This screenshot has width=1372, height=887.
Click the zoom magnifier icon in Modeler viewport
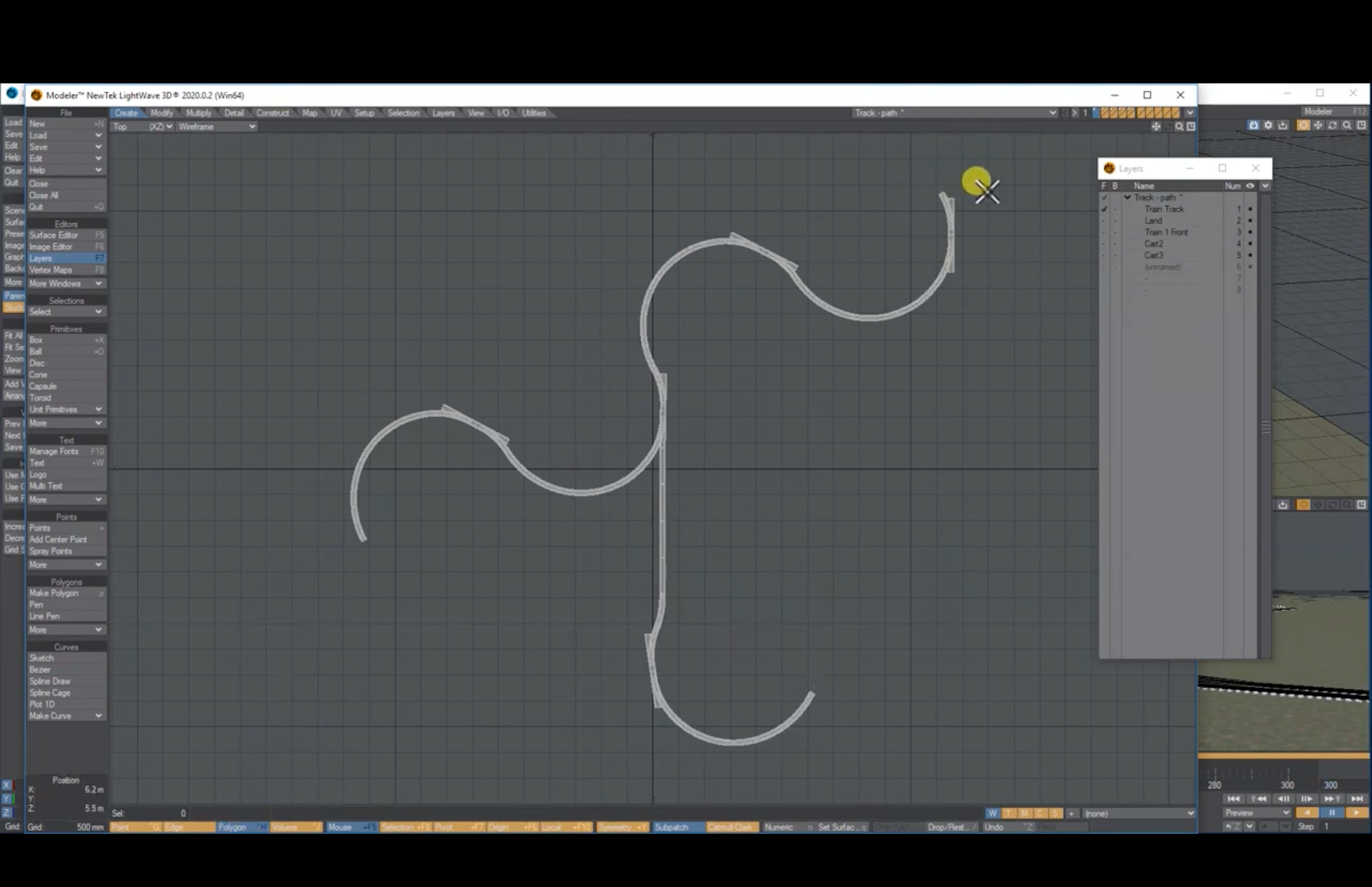[1179, 127]
